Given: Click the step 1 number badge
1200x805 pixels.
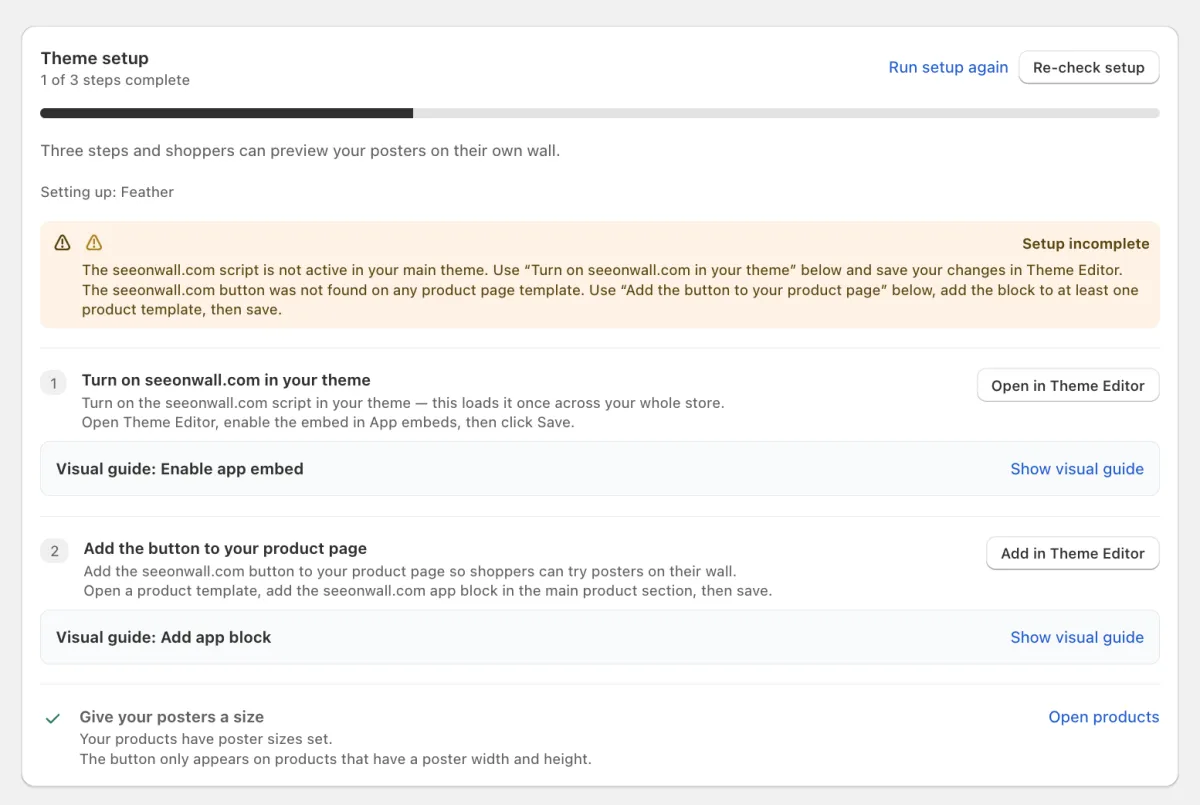Looking at the screenshot, I should click(53, 382).
